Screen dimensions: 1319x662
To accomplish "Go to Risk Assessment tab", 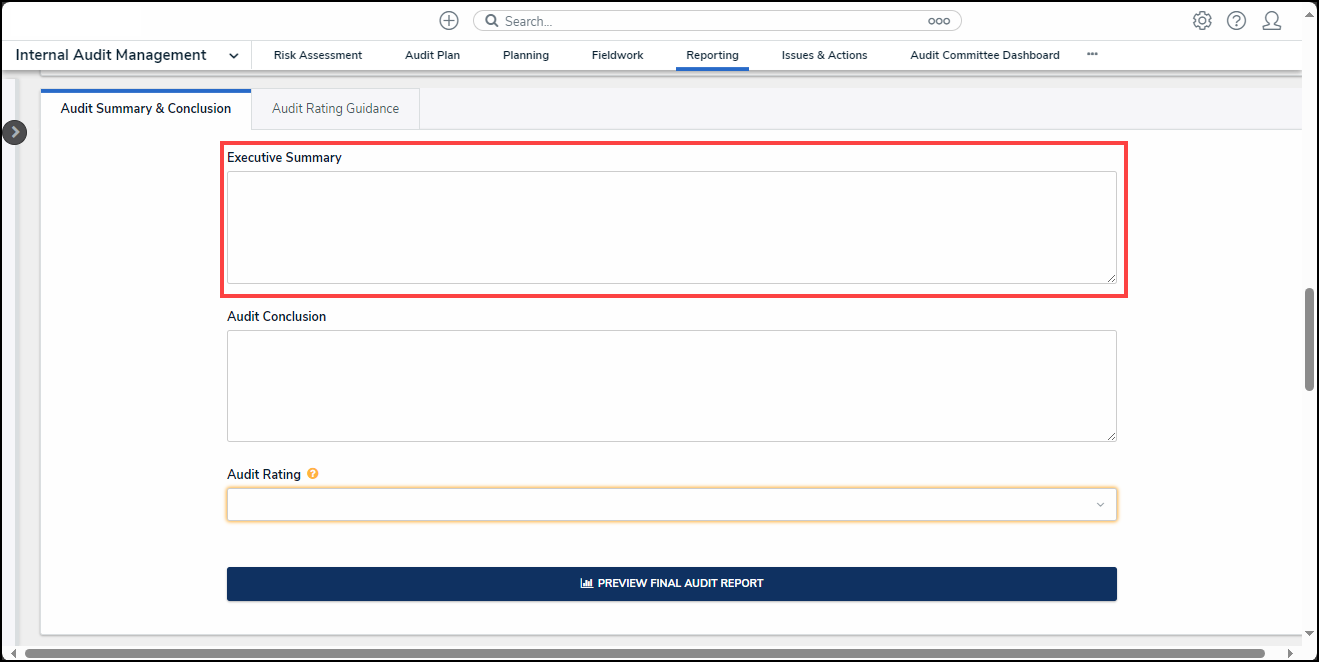I will (318, 55).
